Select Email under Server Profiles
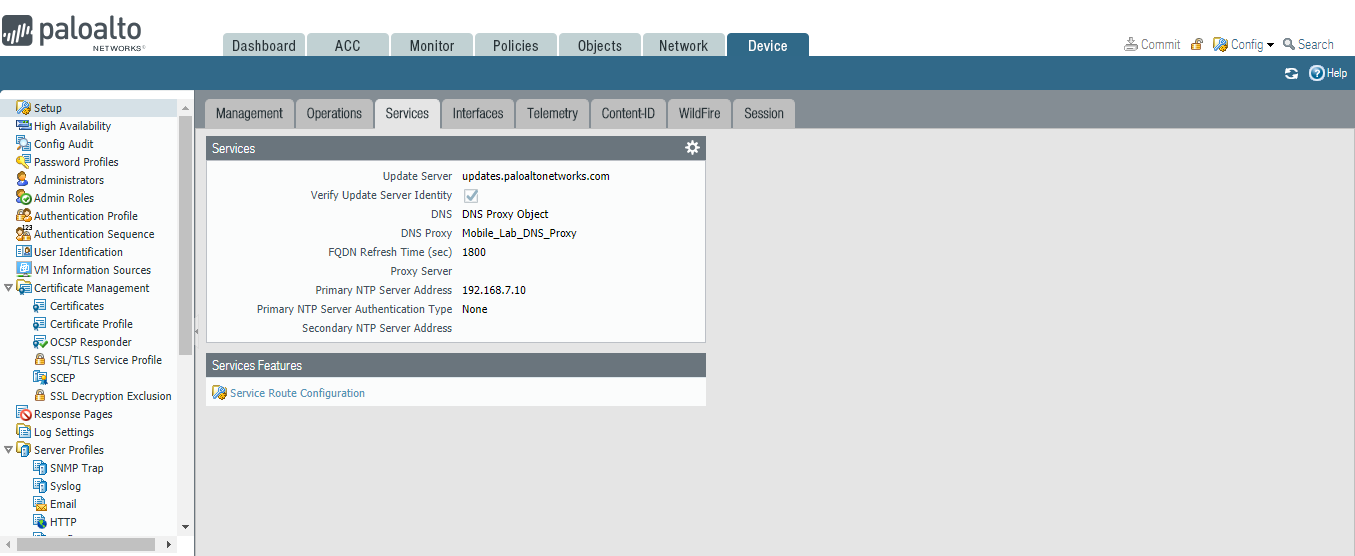Viewport: 1355px width, 556px height. click(x=63, y=504)
